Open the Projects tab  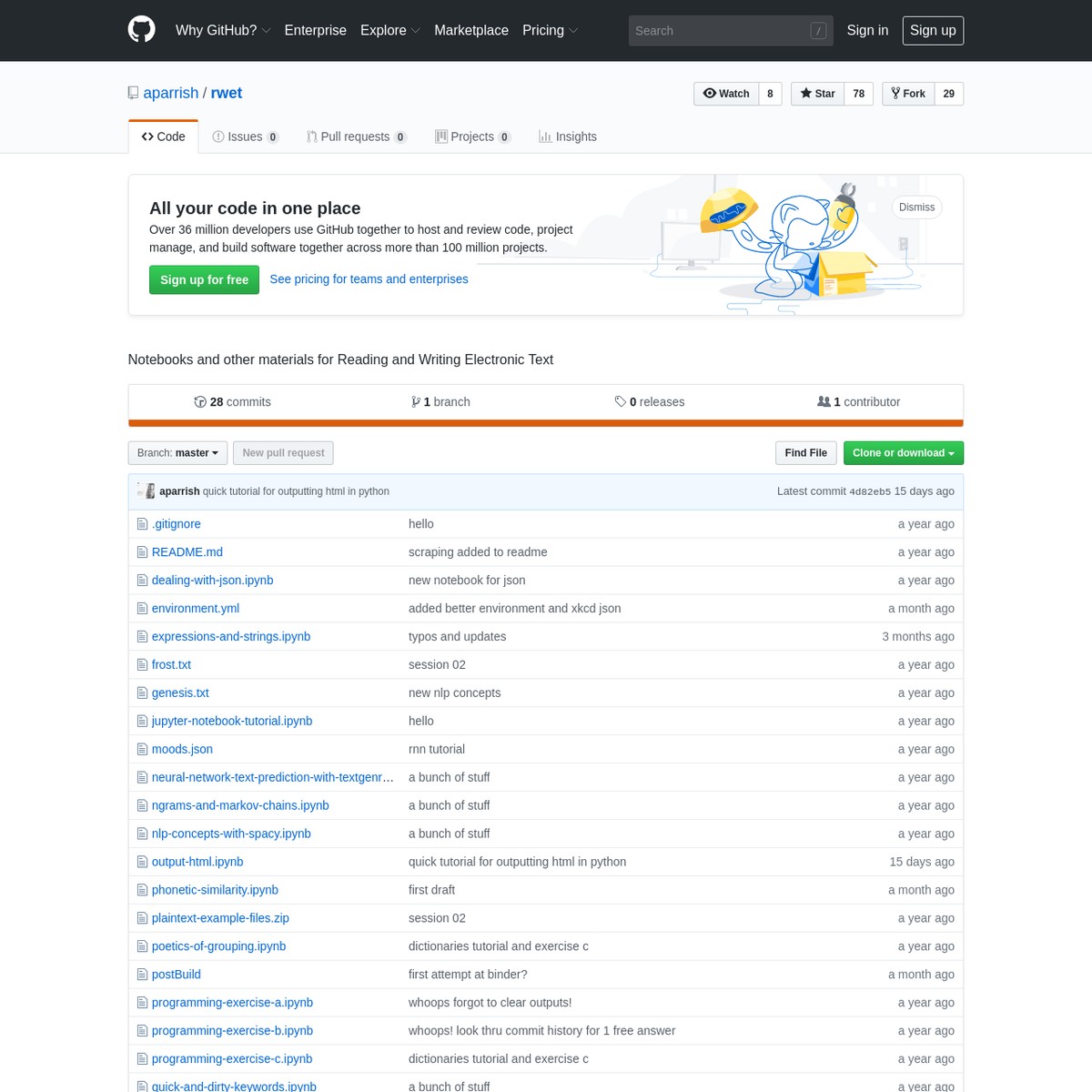(473, 136)
